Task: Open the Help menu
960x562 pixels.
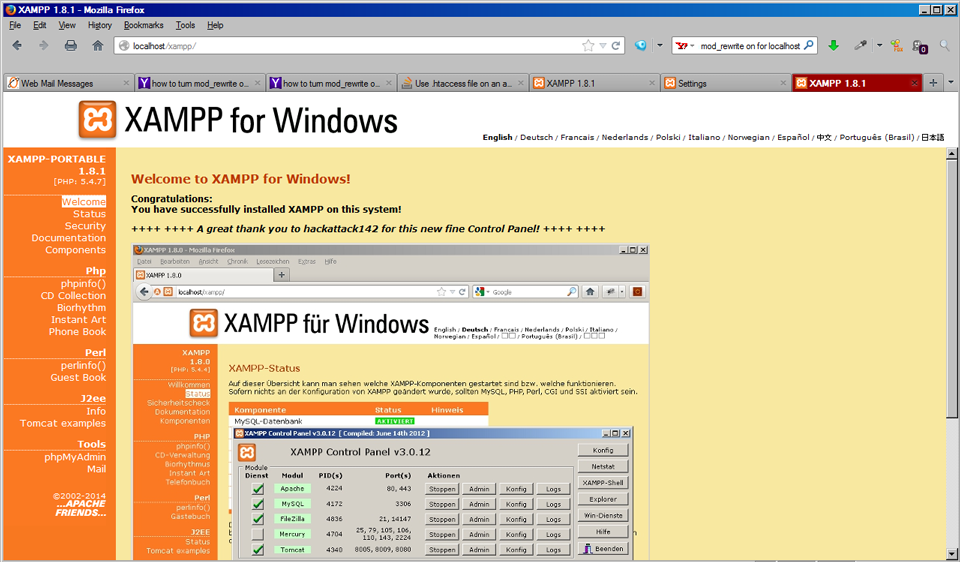Action: pyautogui.click(x=215, y=25)
